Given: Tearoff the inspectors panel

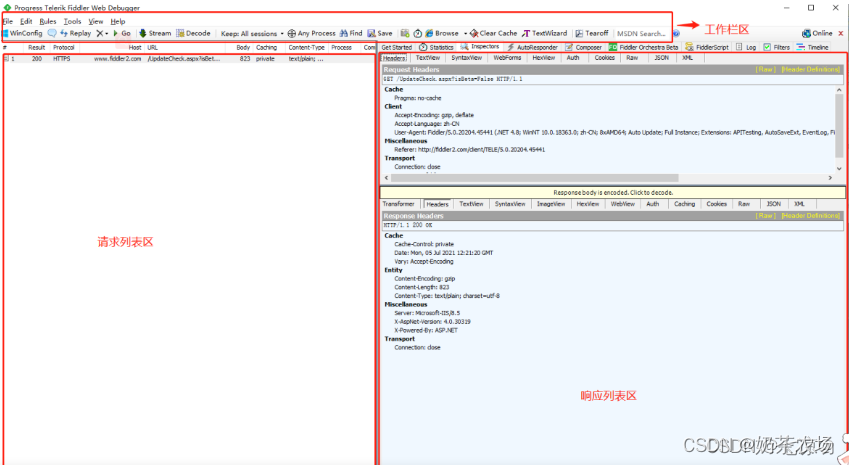Looking at the screenshot, I should (x=592, y=33).
